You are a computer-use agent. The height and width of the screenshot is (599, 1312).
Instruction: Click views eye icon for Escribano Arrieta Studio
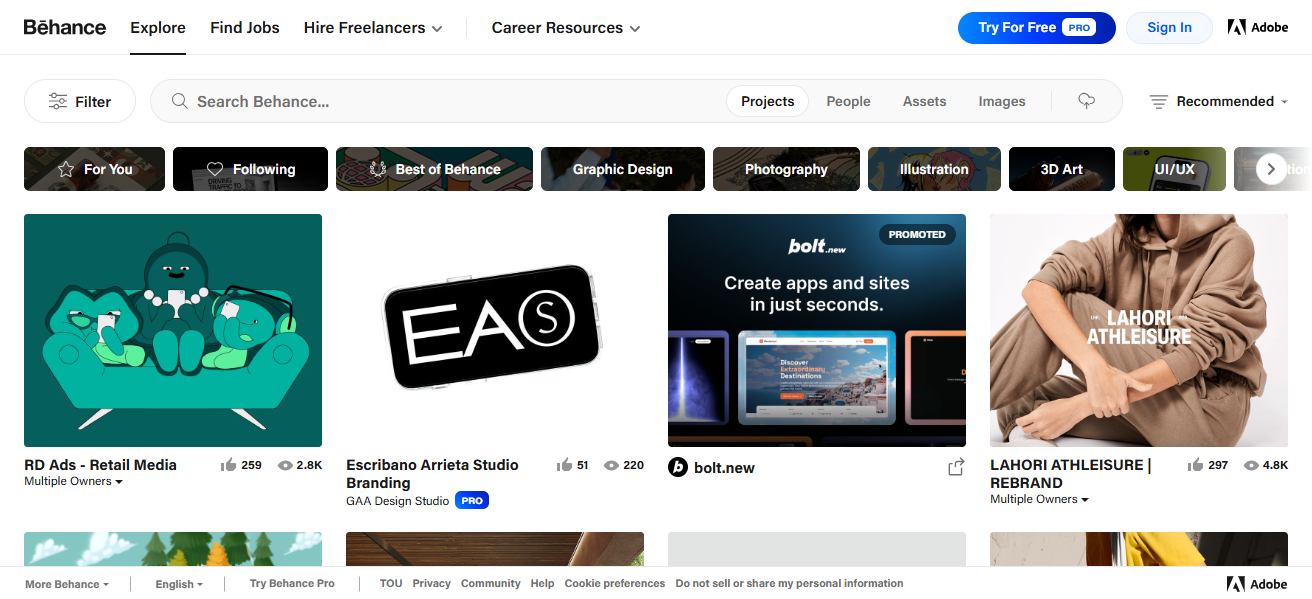pyautogui.click(x=611, y=465)
